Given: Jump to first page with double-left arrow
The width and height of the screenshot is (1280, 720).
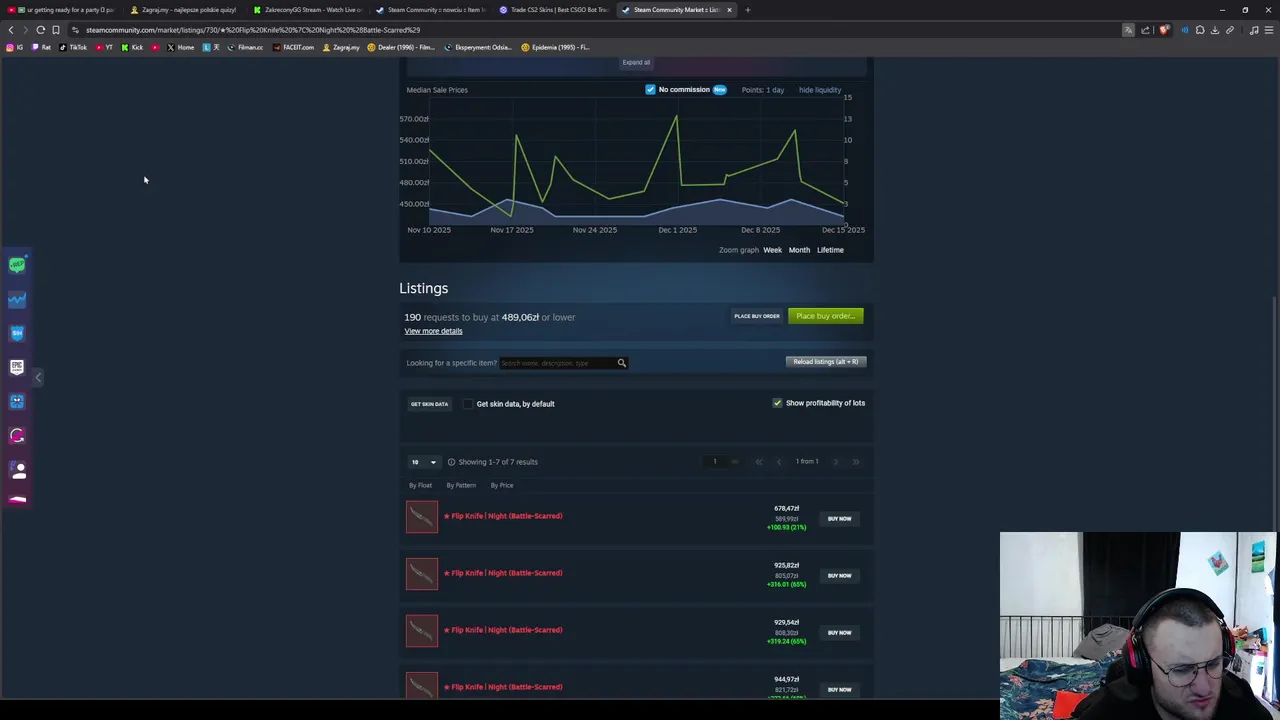Looking at the screenshot, I should (x=759, y=462).
